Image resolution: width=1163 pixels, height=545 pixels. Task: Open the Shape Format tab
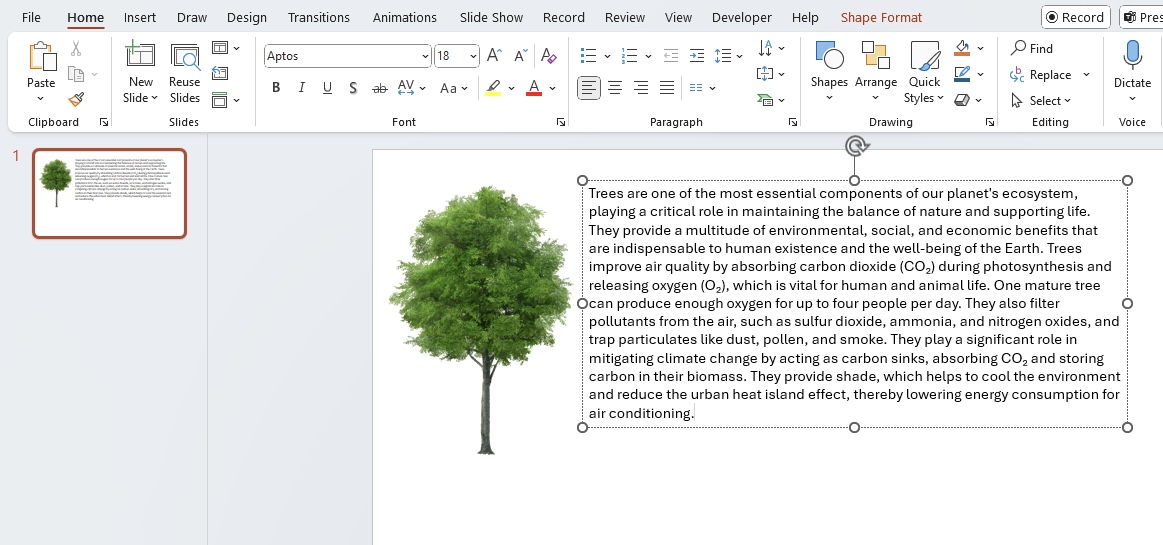point(881,17)
